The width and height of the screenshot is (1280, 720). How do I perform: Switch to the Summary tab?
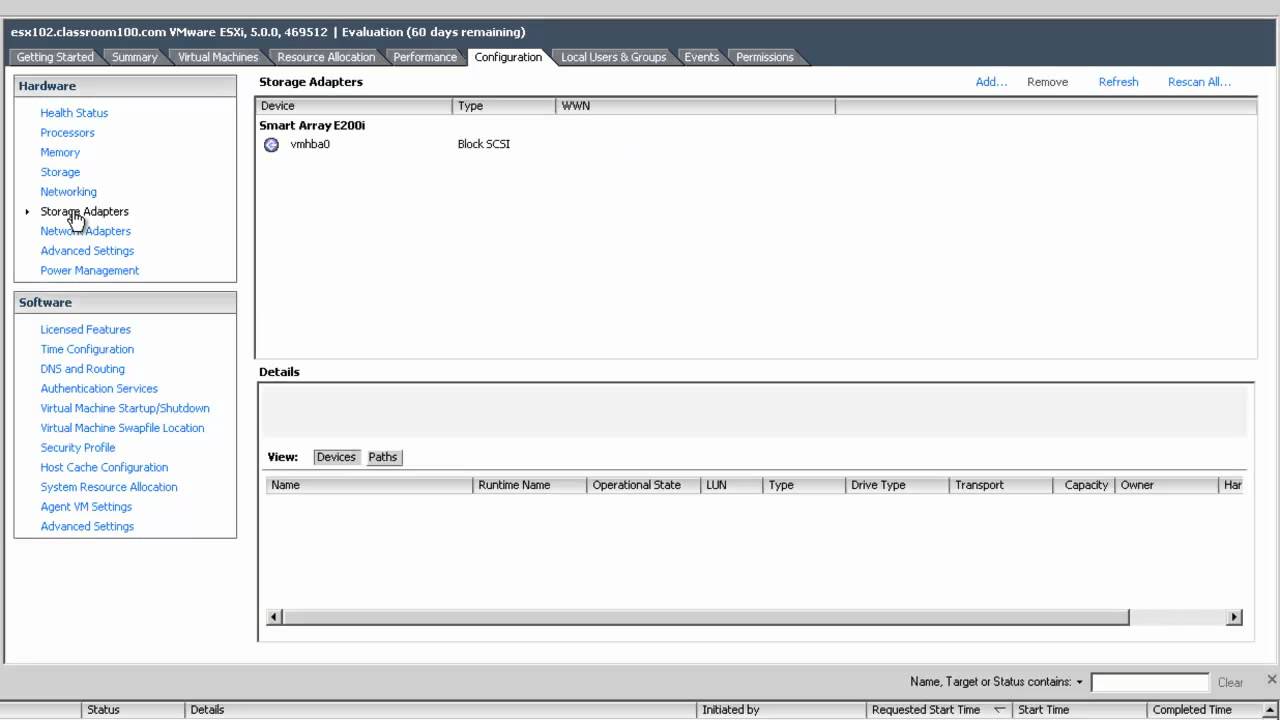134,57
